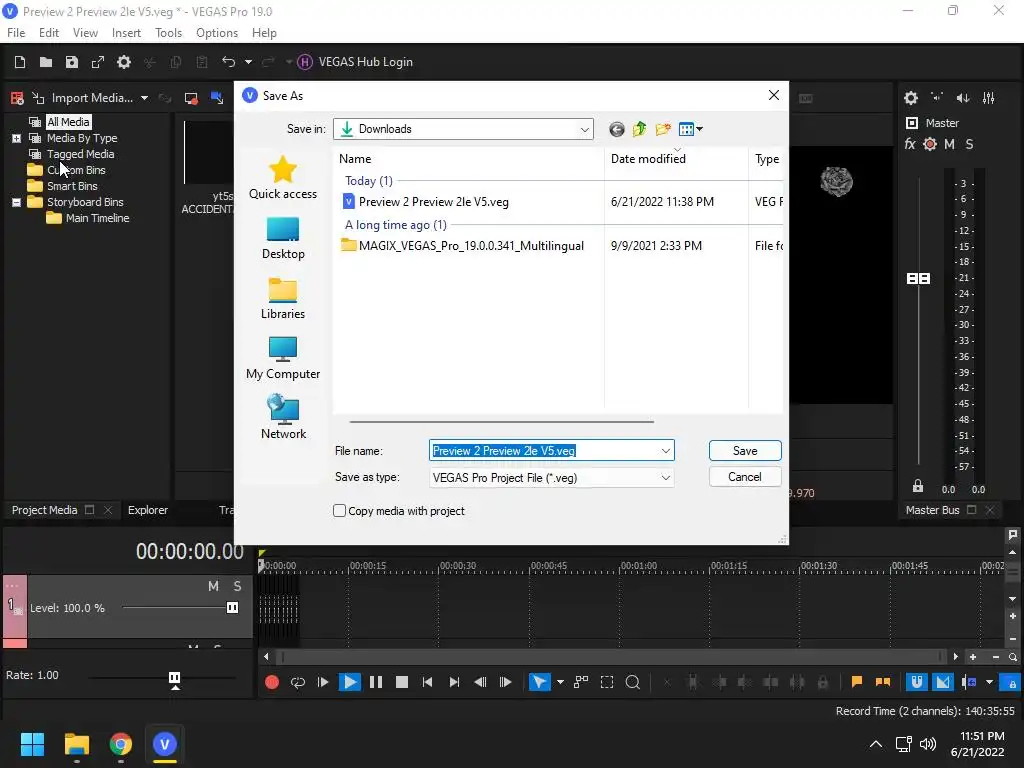Image resolution: width=1024 pixels, height=768 pixels.
Task: Go to Desktop location
Action: 283,238
